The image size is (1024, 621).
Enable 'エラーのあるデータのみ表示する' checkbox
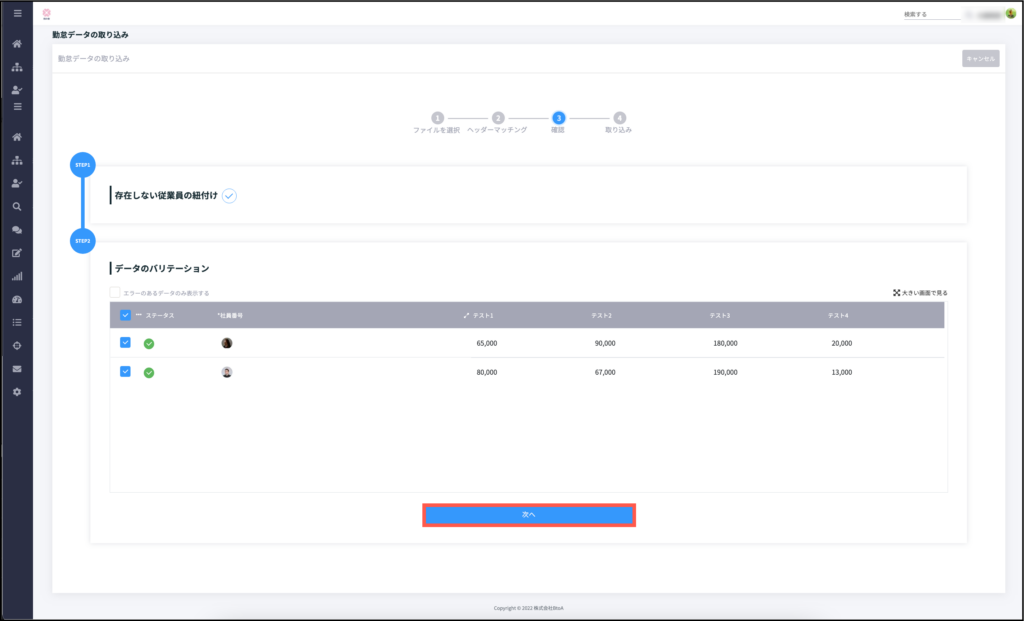pyautogui.click(x=115, y=293)
